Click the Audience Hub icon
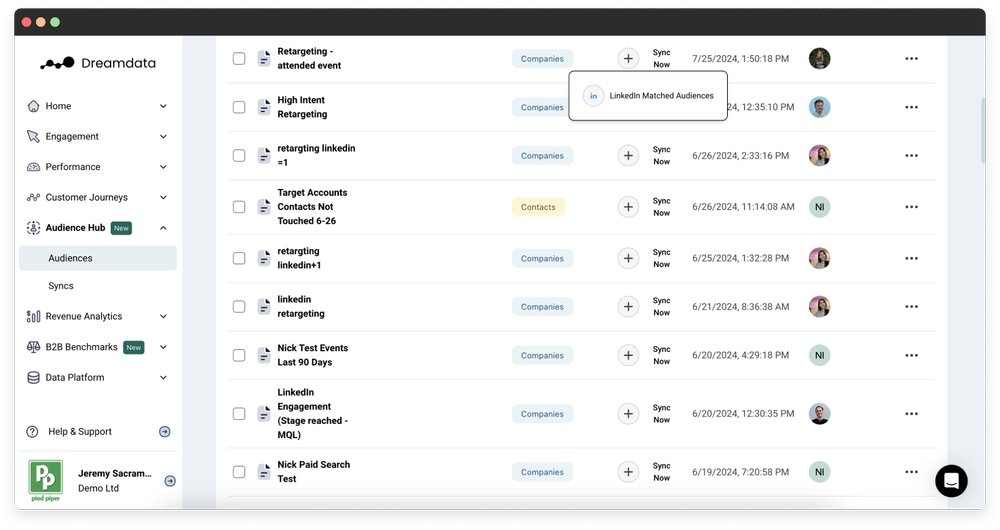This screenshot has height=530, width=1000. pyautogui.click(x=33, y=228)
